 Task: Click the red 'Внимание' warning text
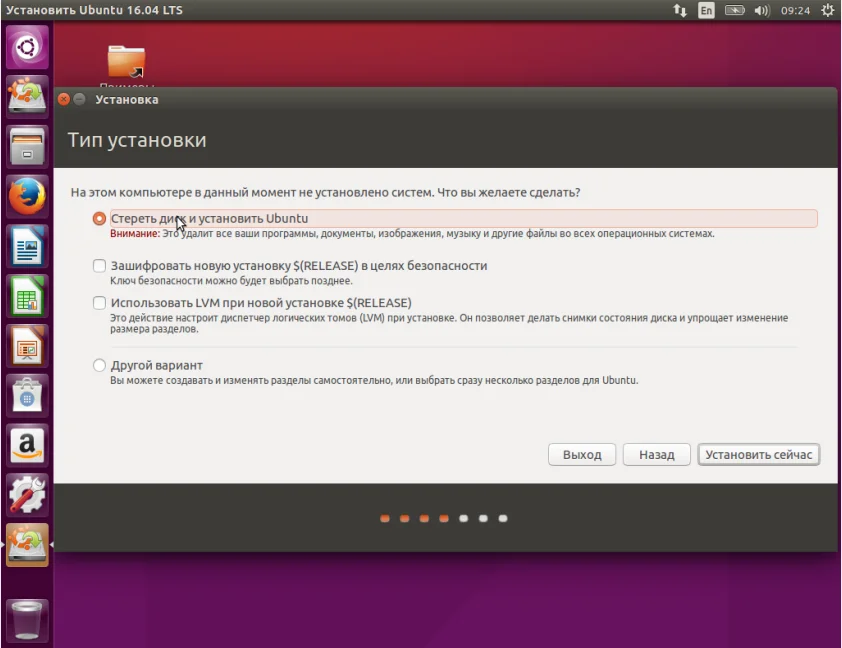(135, 234)
